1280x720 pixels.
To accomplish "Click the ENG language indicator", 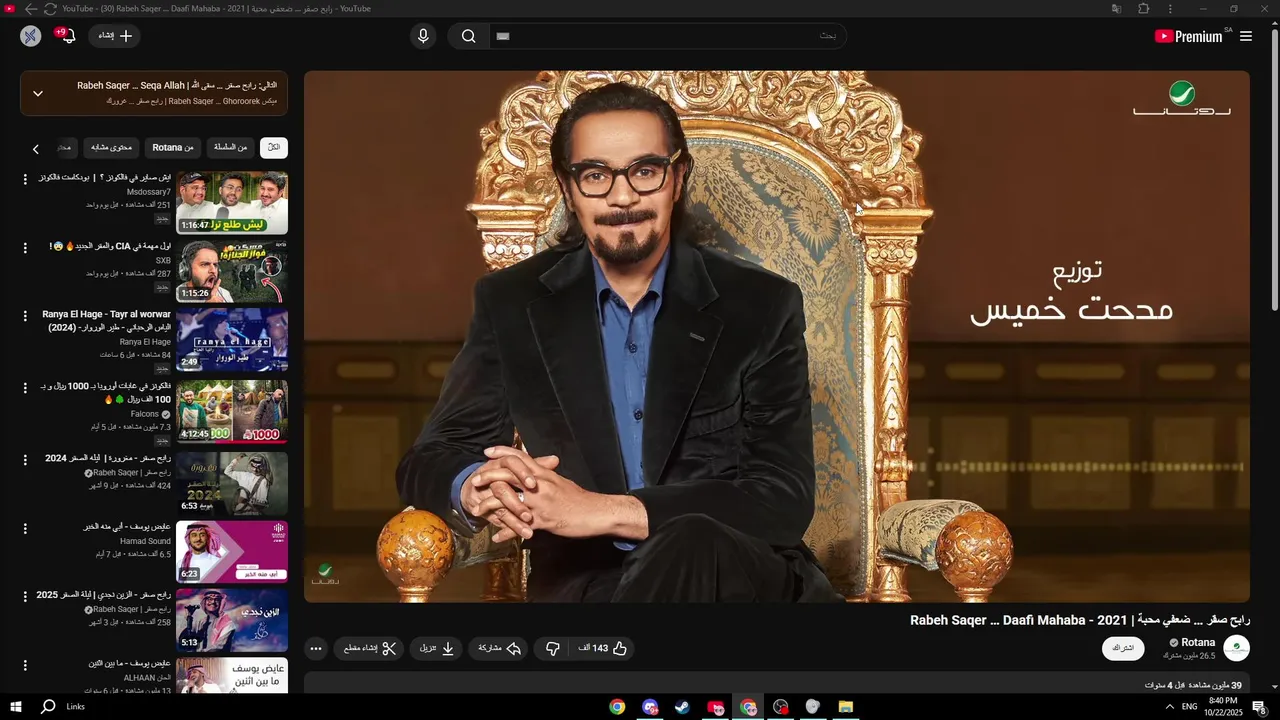I will click(1189, 707).
